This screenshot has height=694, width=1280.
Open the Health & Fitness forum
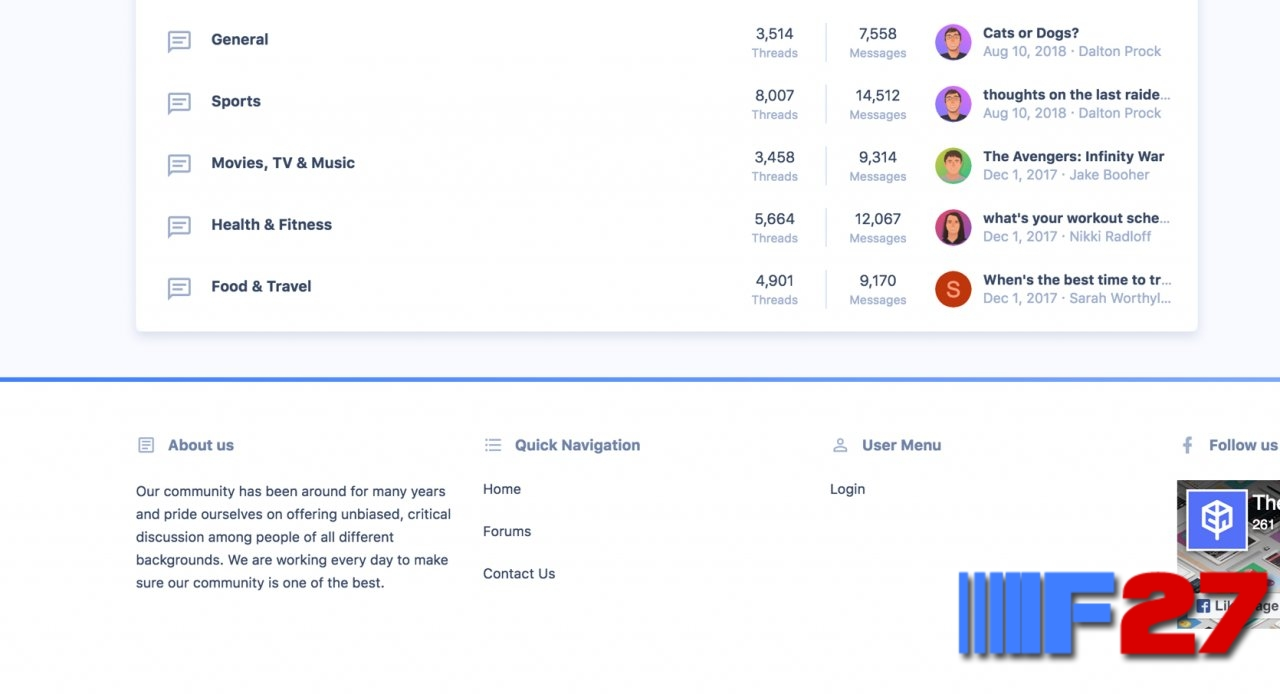(x=271, y=225)
